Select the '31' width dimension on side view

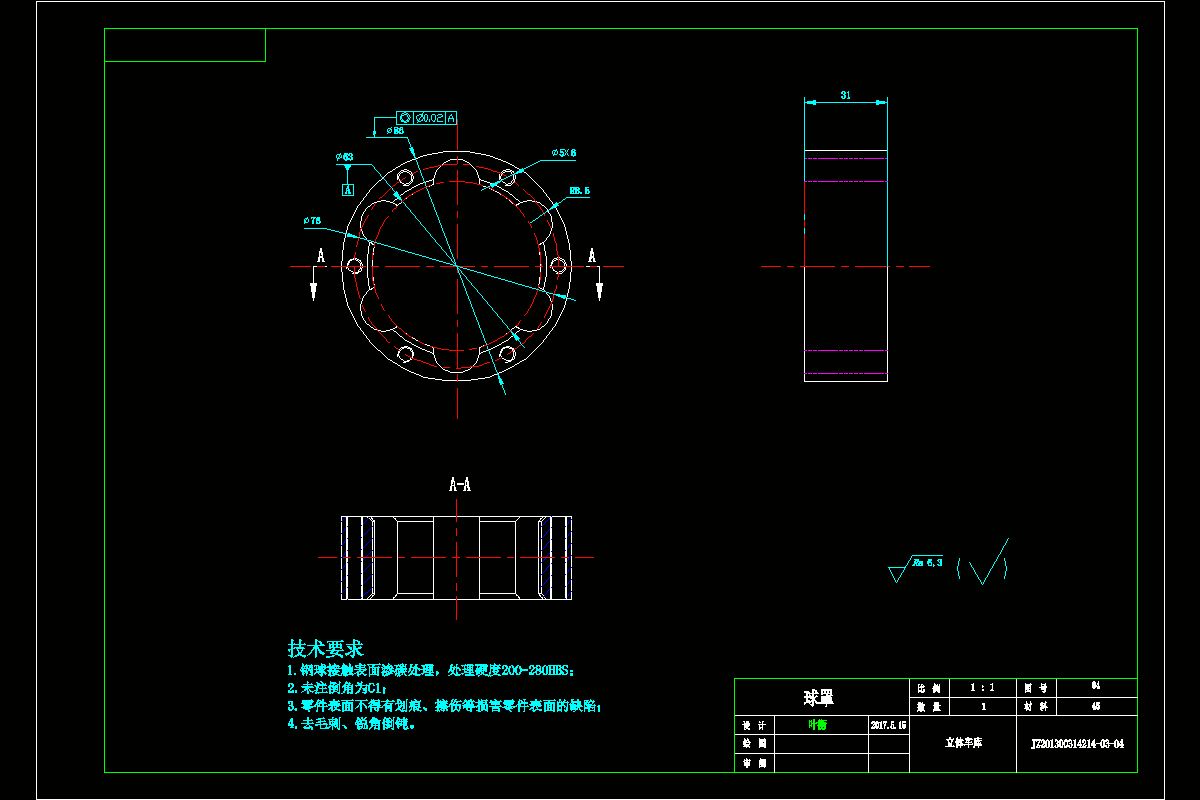(845, 96)
